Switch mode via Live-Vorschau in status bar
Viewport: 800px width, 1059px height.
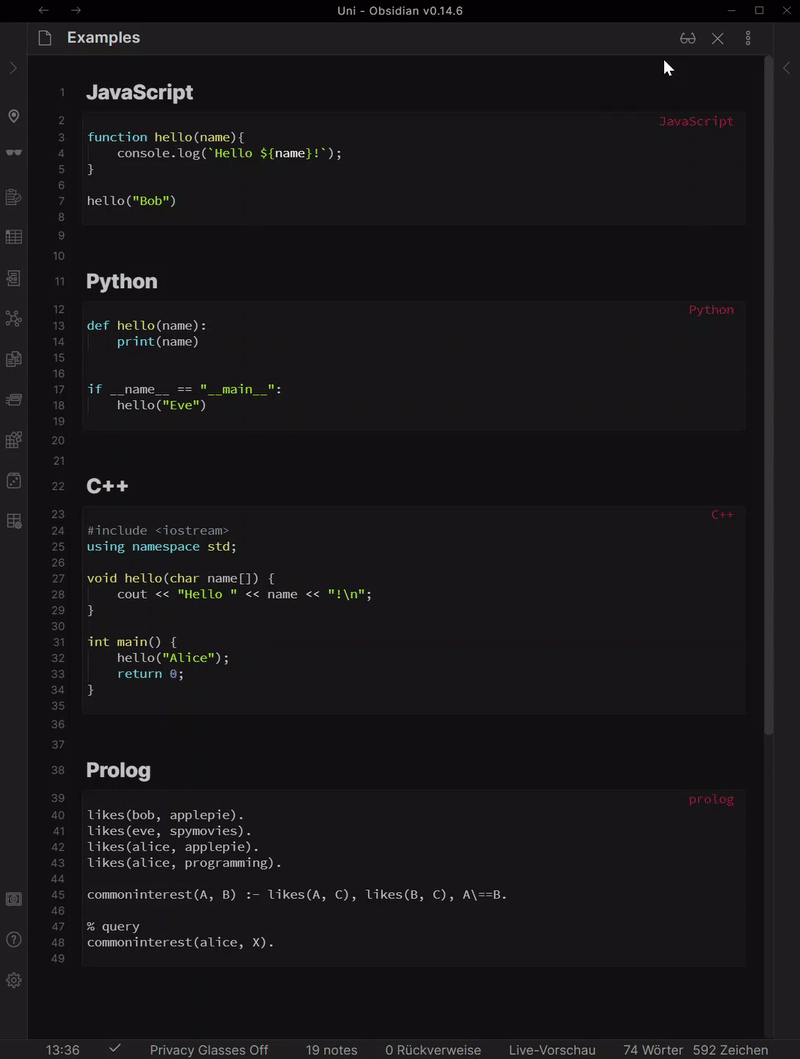pyautogui.click(x=552, y=1050)
